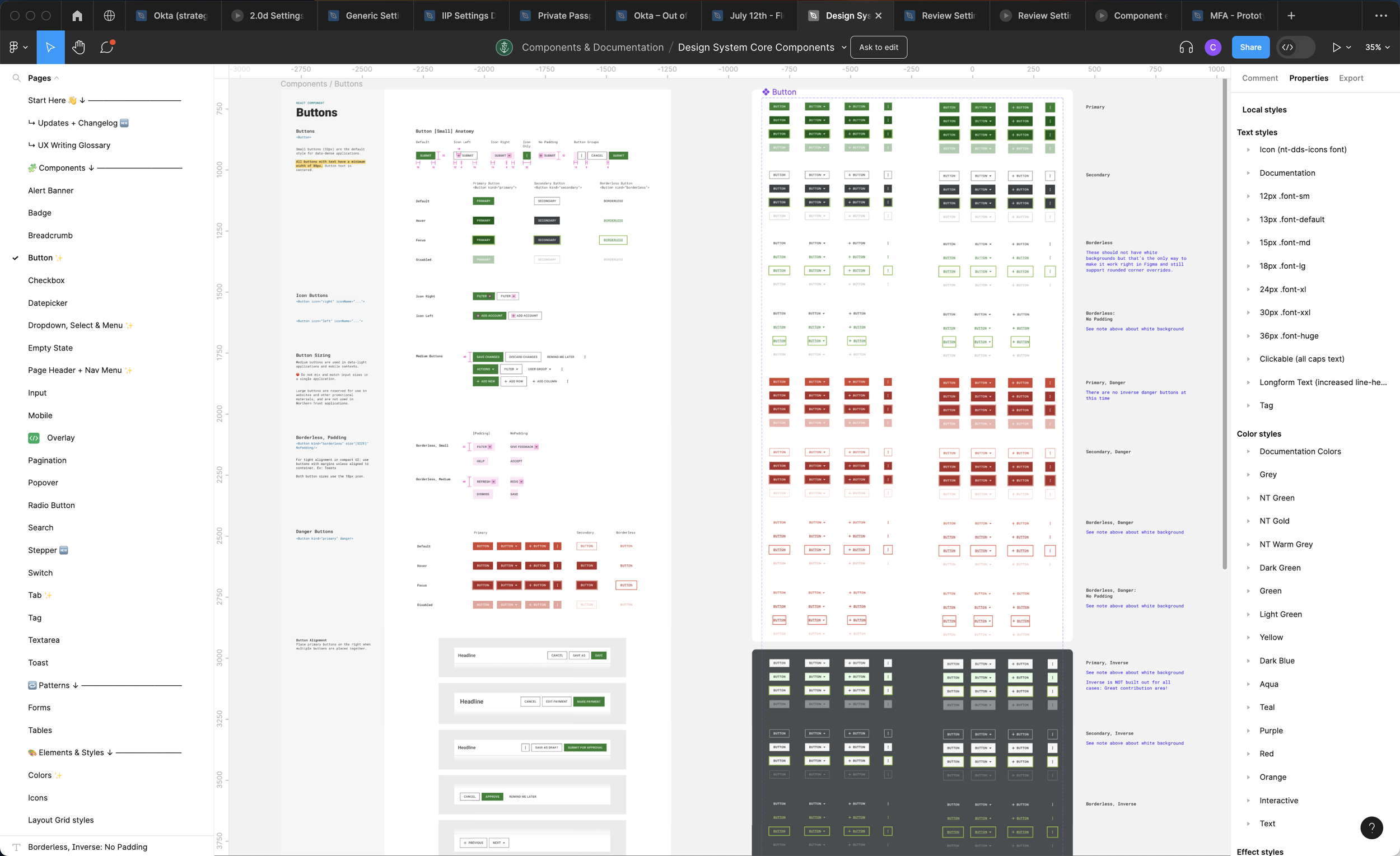Open the help question mark button
This screenshot has height=856, width=1400.
1371,827
